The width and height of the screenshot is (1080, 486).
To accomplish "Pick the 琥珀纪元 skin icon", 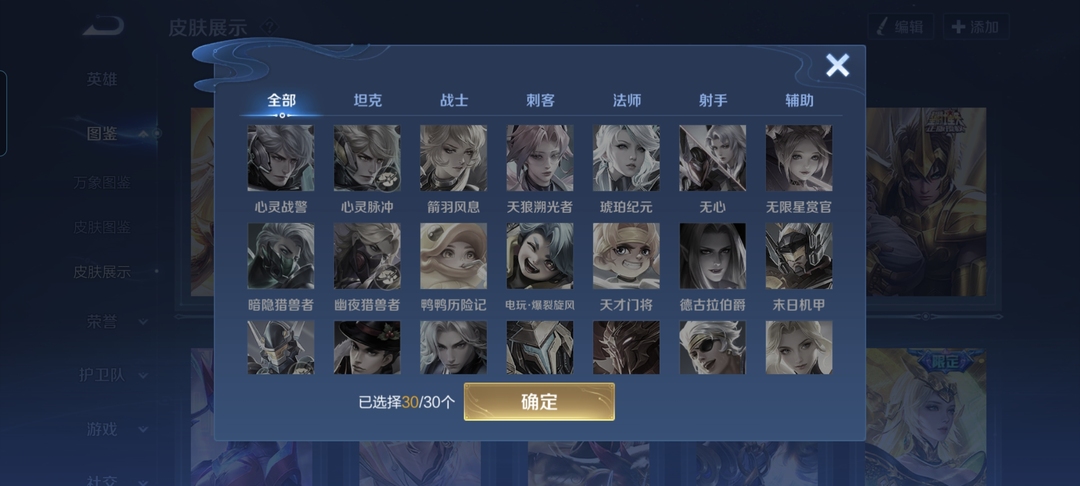I will click(x=626, y=158).
